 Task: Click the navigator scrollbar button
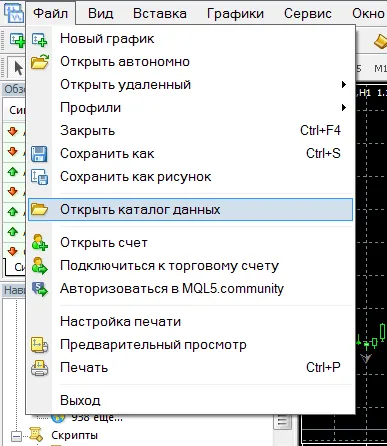tap(282, 422)
